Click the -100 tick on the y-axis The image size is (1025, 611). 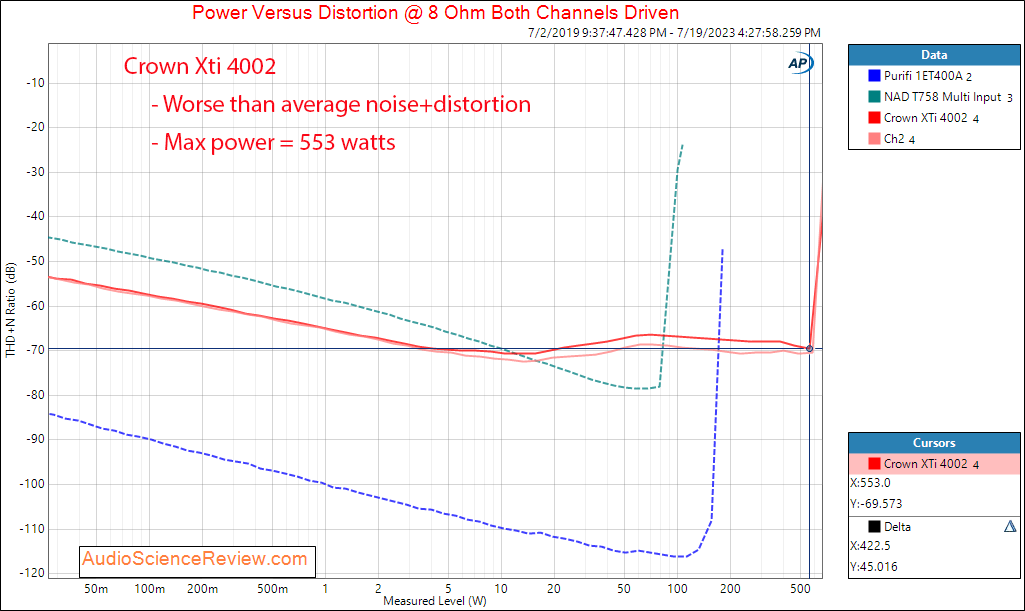pos(33,484)
